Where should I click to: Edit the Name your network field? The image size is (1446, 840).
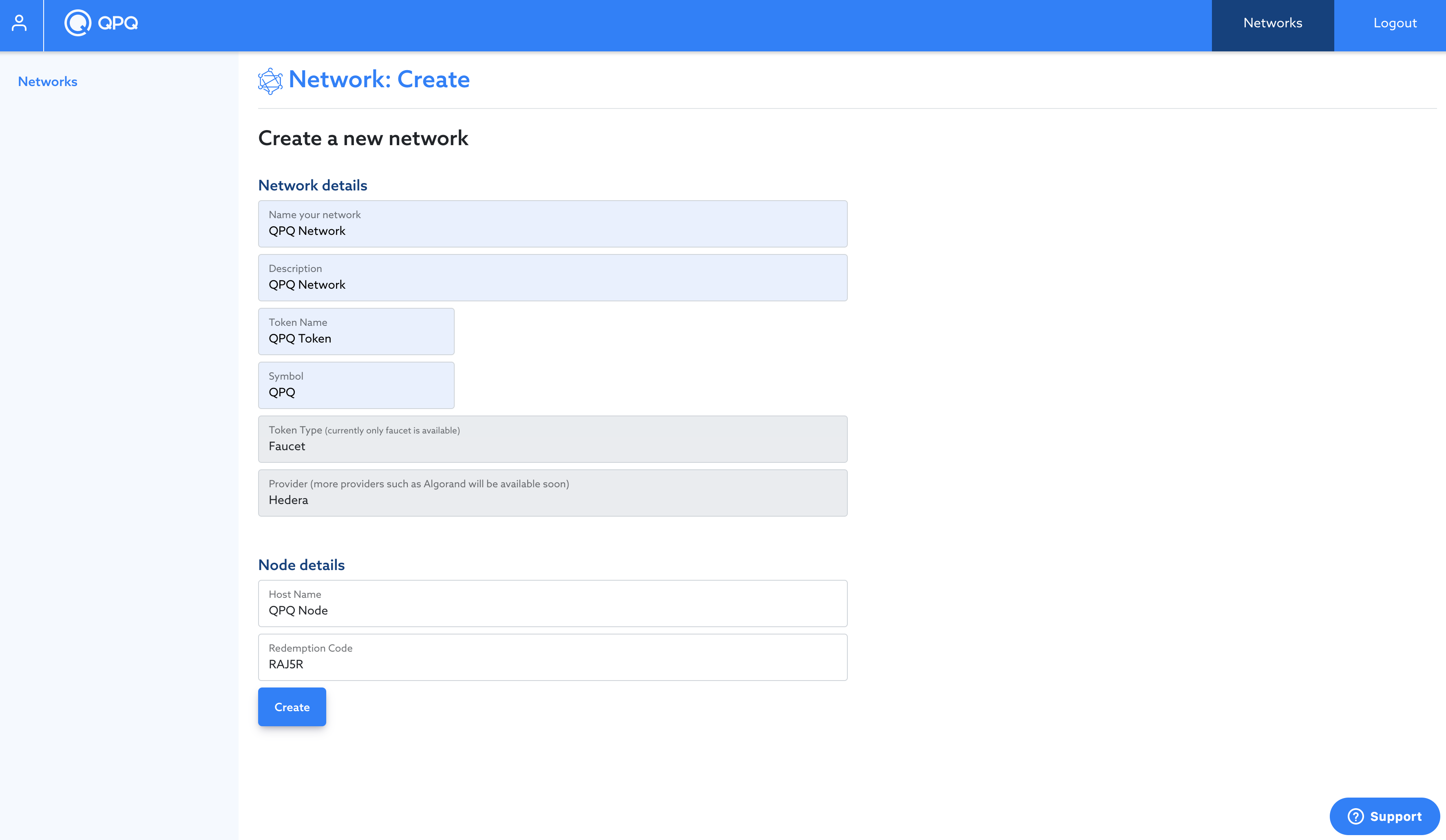[x=552, y=224]
